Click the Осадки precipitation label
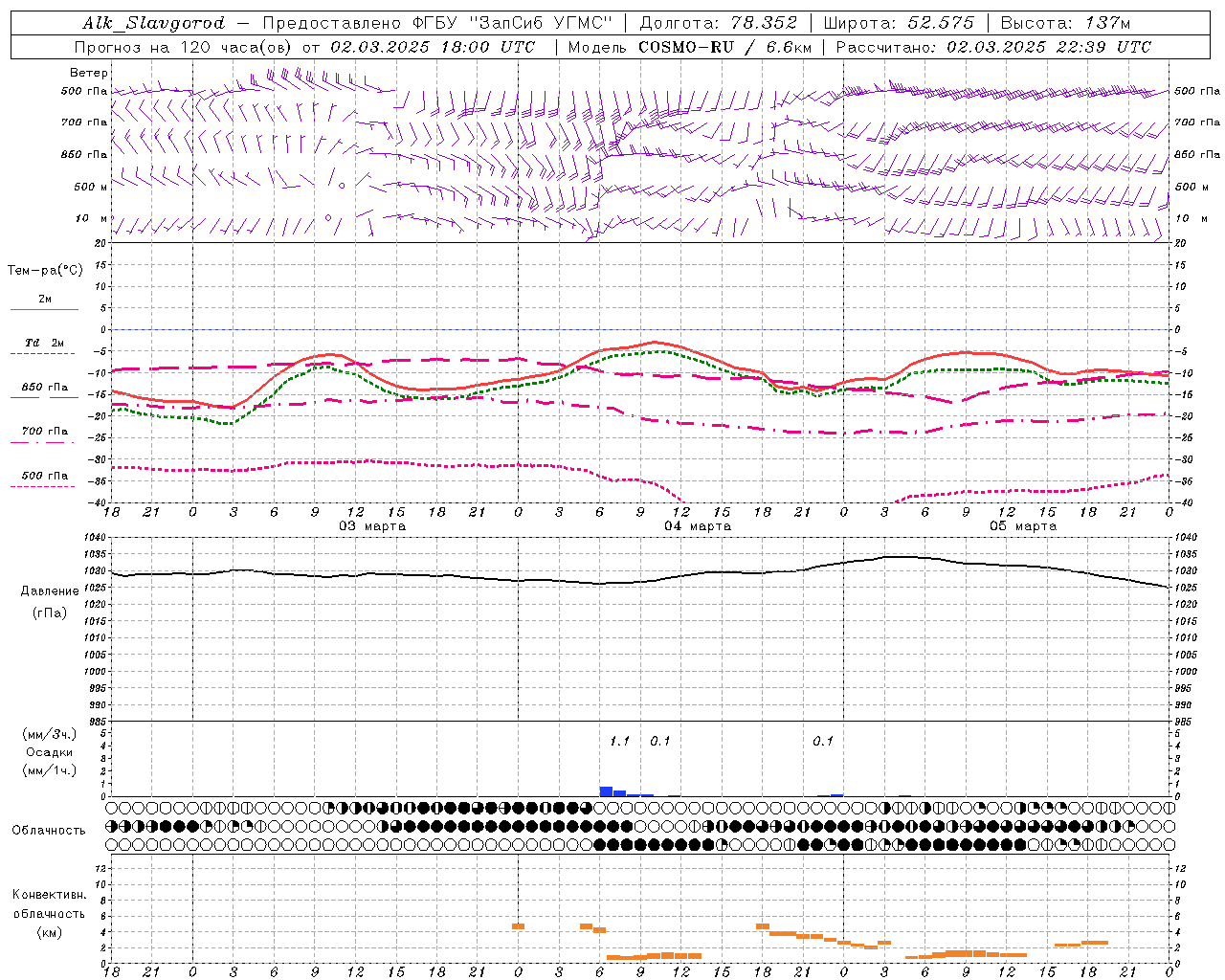The width and height of the screenshot is (1225, 980). pyautogui.click(x=50, y=752)
